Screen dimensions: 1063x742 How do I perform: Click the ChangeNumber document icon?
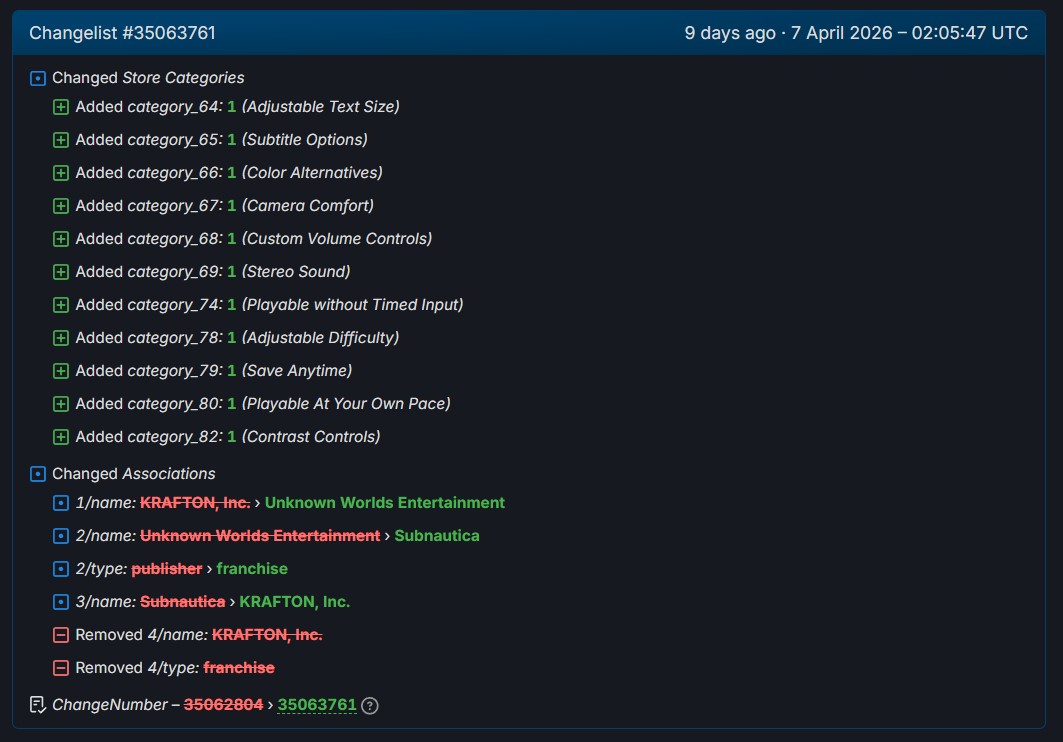tap(38, 705)
